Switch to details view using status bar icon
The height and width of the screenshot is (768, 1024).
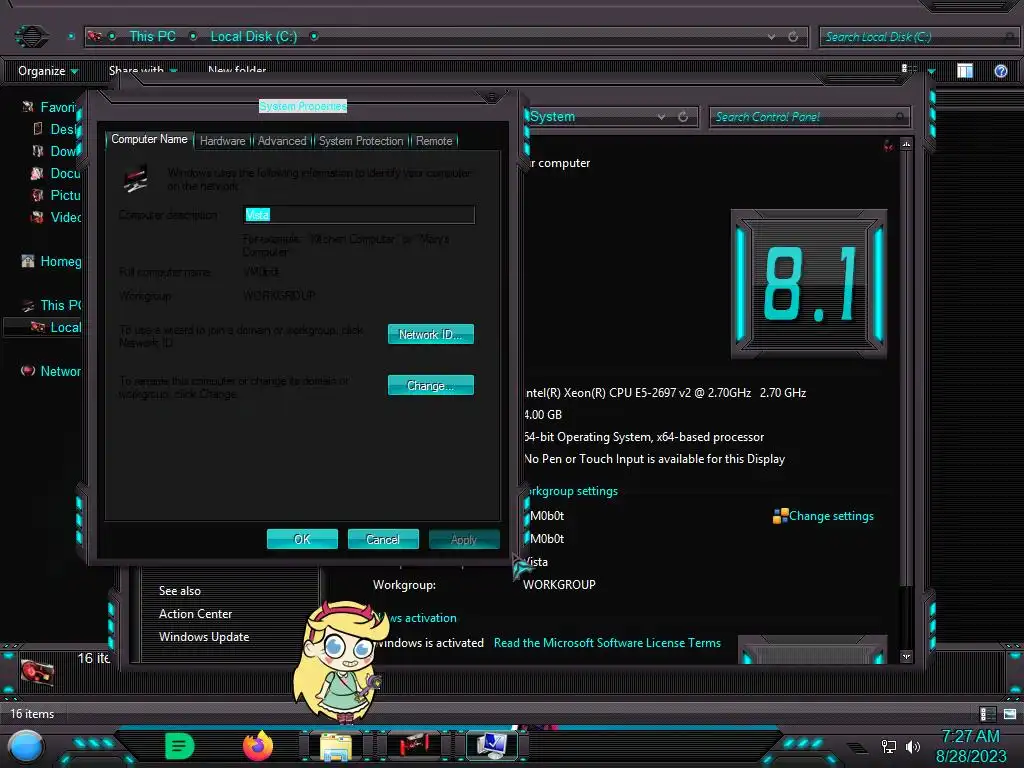point(987,714)
